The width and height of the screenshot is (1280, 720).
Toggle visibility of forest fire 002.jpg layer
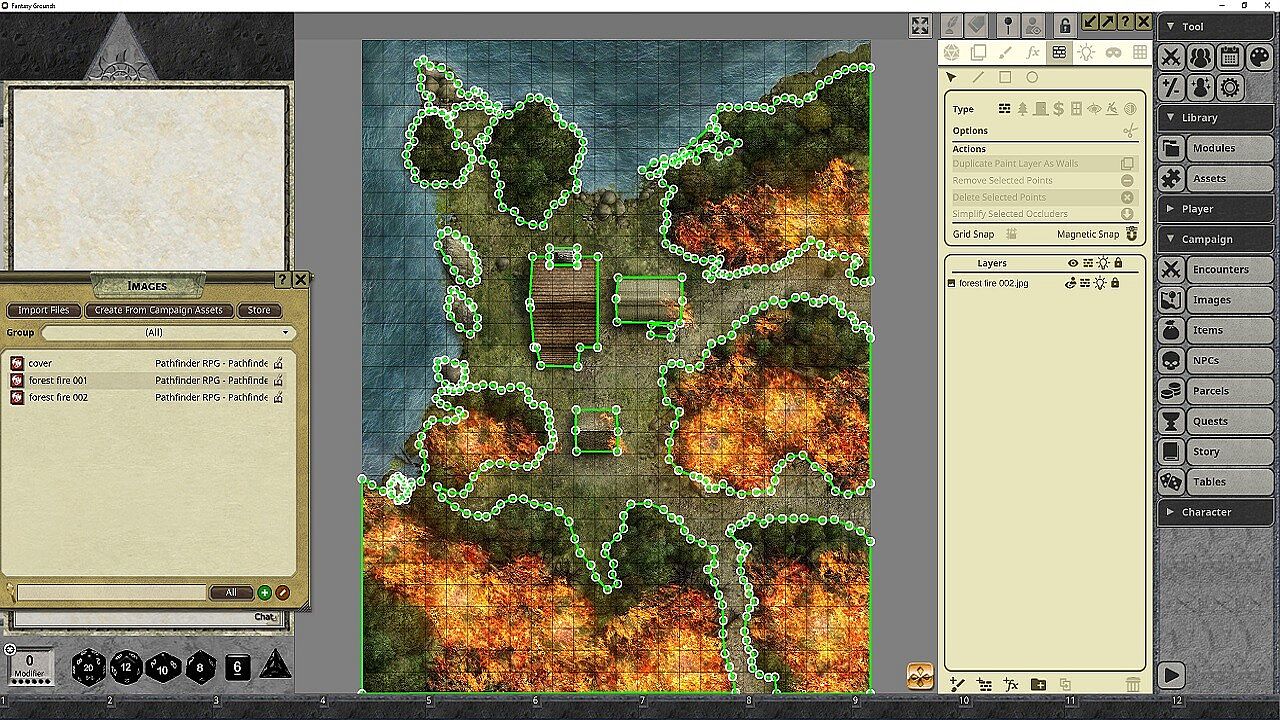point(1070,283)
